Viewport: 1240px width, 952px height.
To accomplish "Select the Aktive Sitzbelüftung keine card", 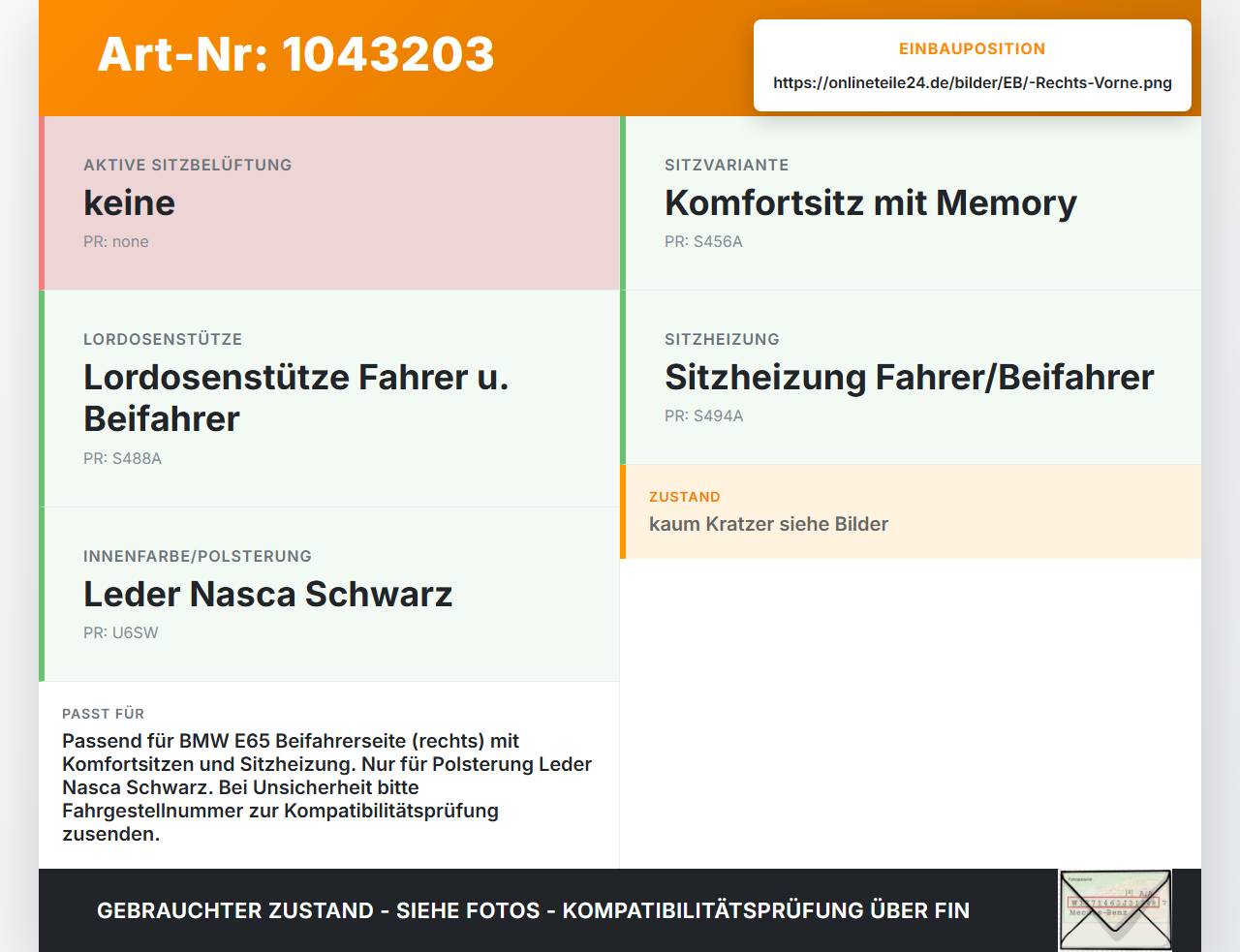I will 329,203.
